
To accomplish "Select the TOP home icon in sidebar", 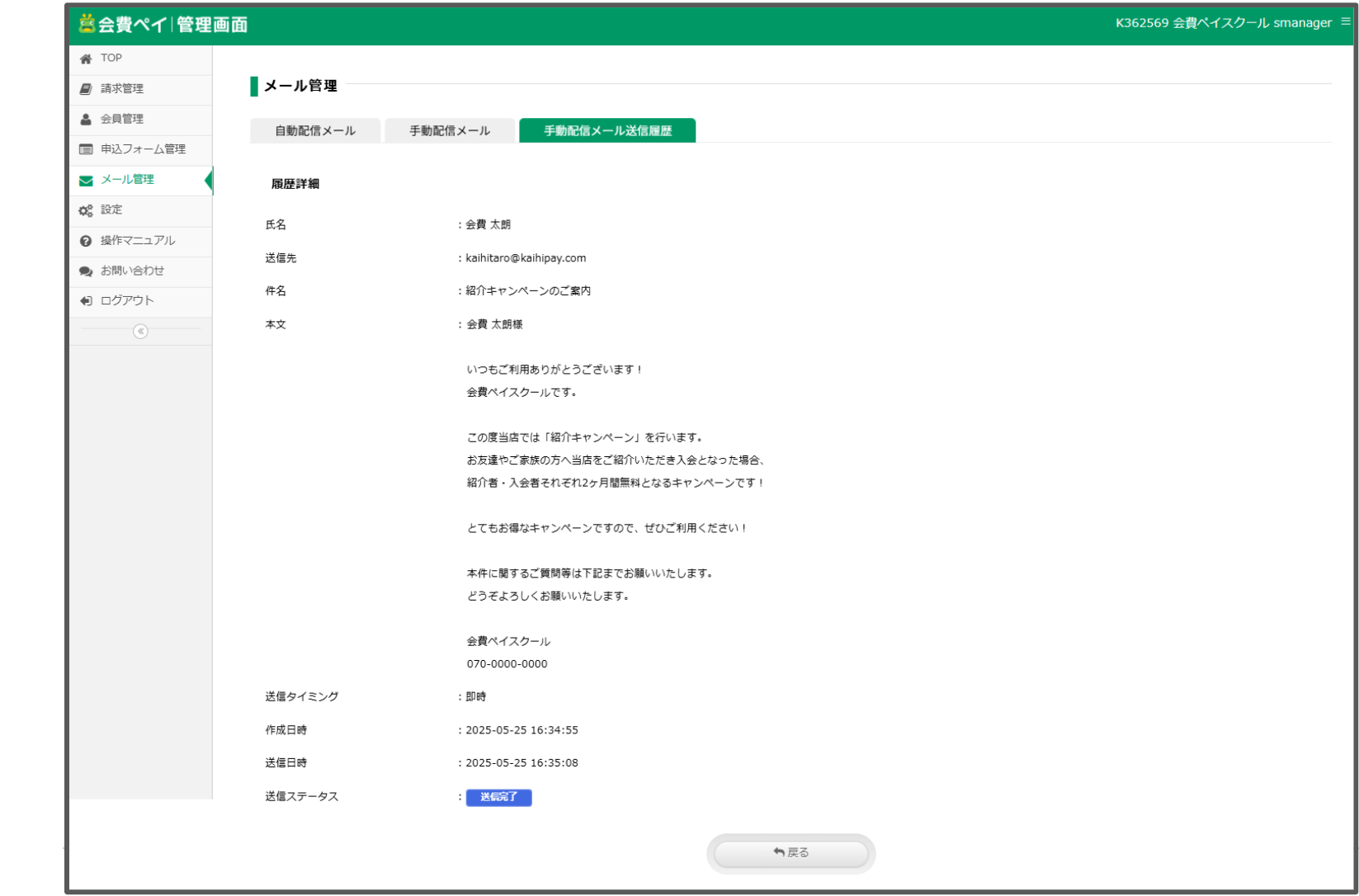I will (85, 58).
